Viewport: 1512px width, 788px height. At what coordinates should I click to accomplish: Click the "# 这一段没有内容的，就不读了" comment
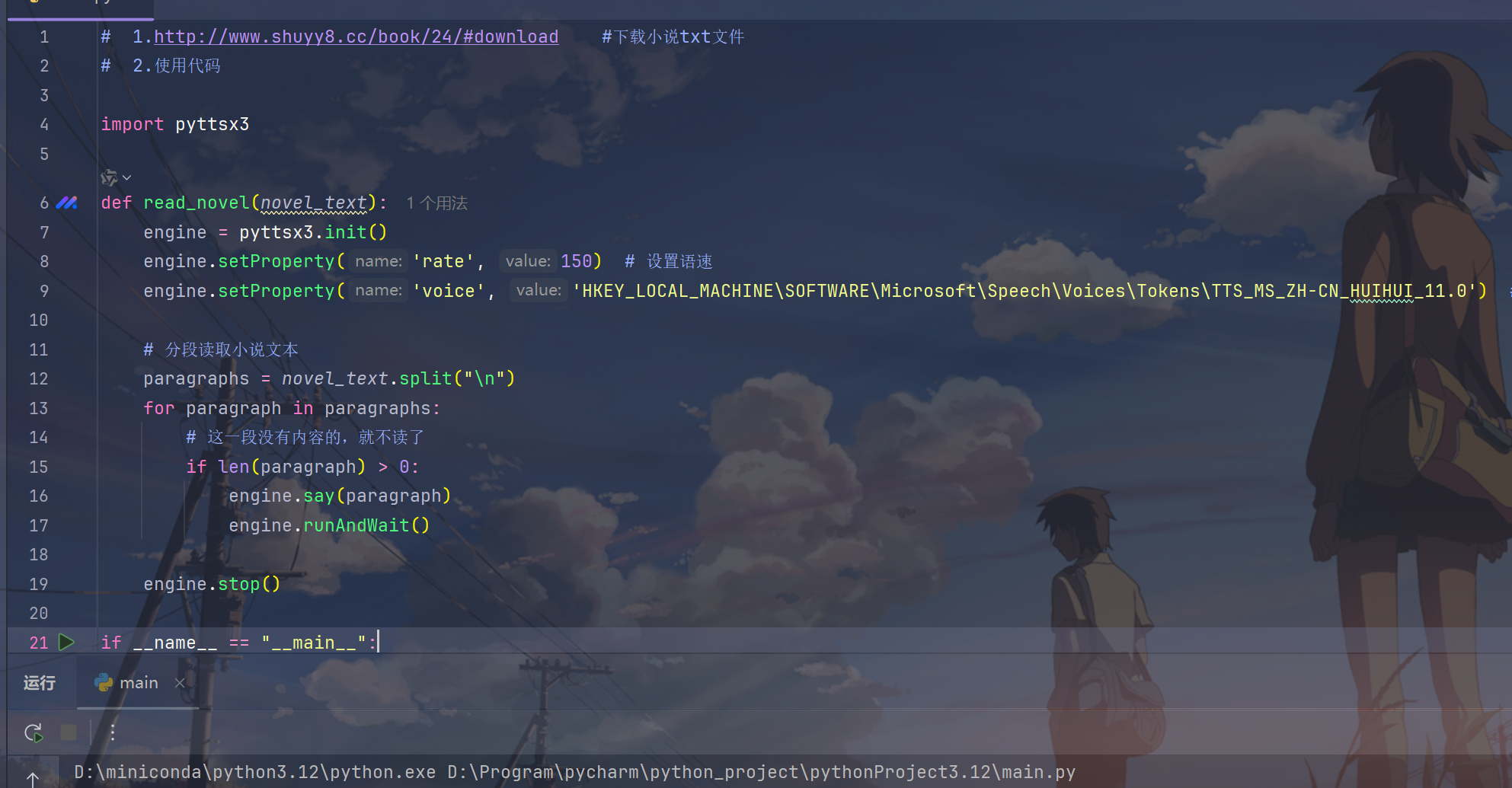[x=305, y=437]
